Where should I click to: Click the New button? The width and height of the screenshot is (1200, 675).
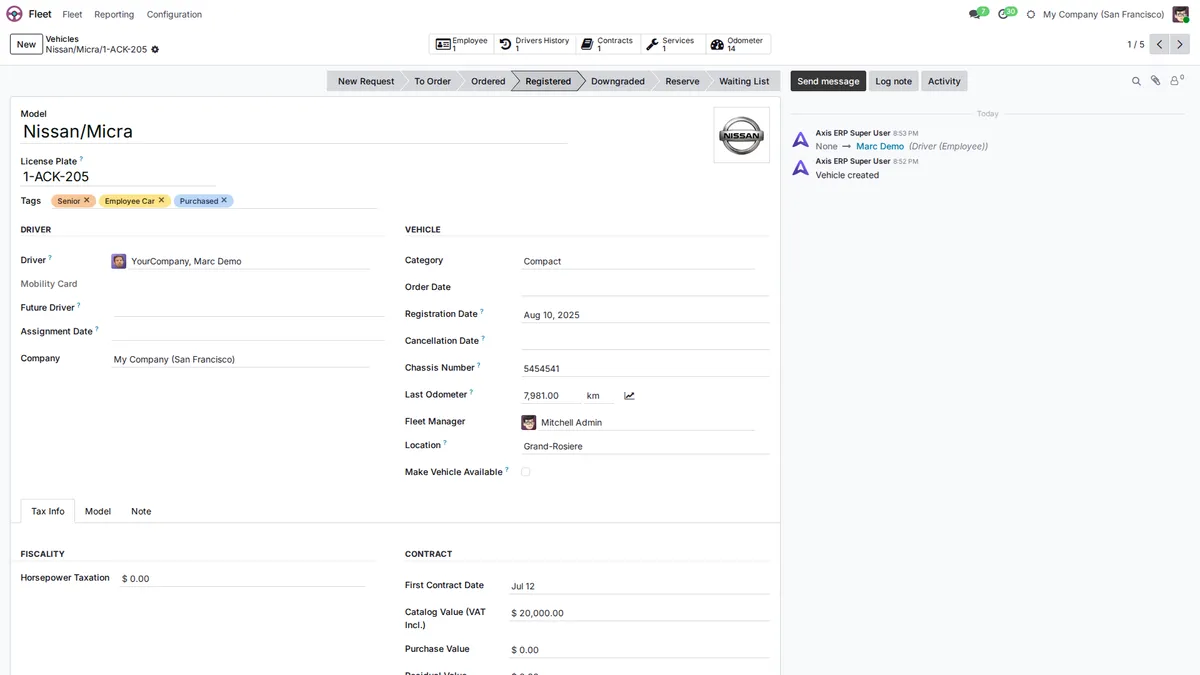(x=26, y=44)
